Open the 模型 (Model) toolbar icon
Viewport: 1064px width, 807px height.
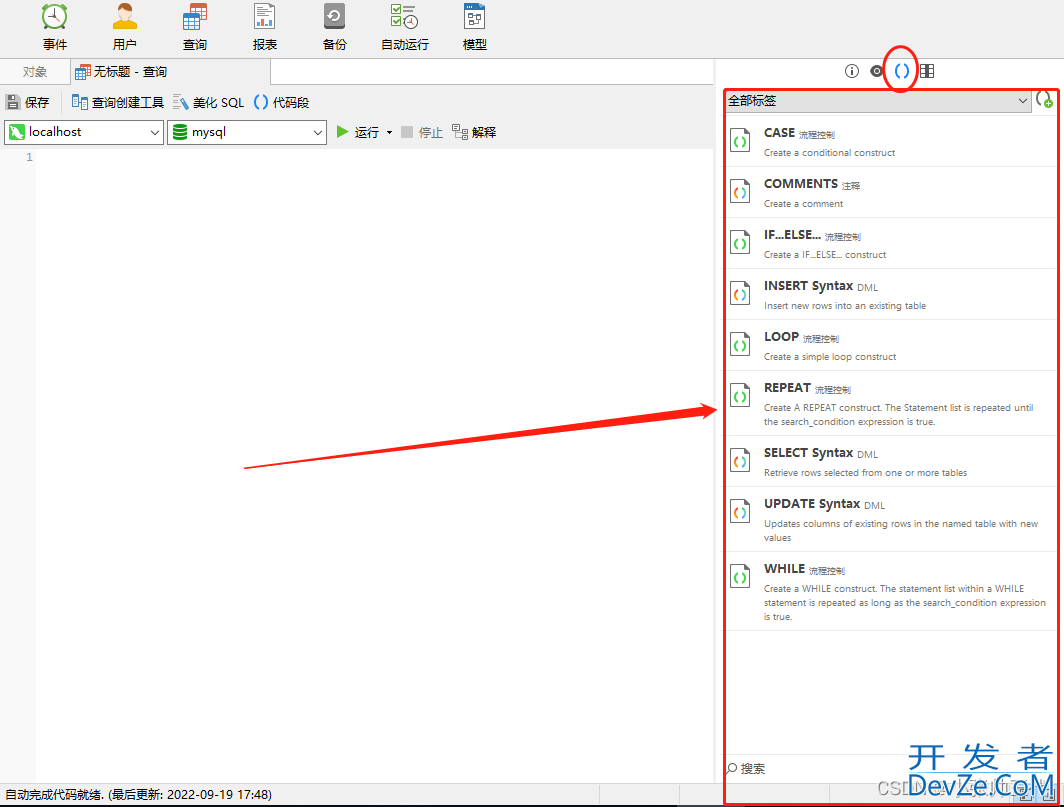(x=474, y=27)
